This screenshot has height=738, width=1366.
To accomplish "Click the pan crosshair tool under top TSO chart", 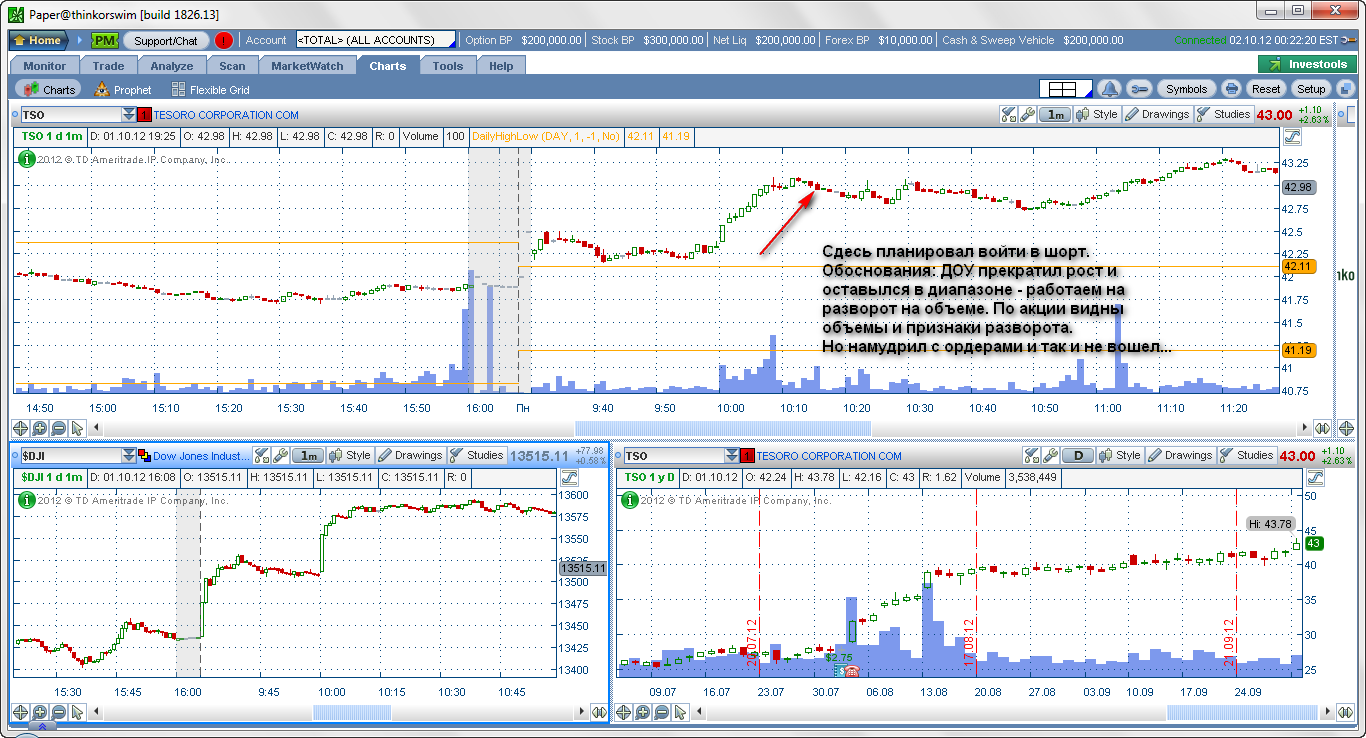I will point(21,428).
